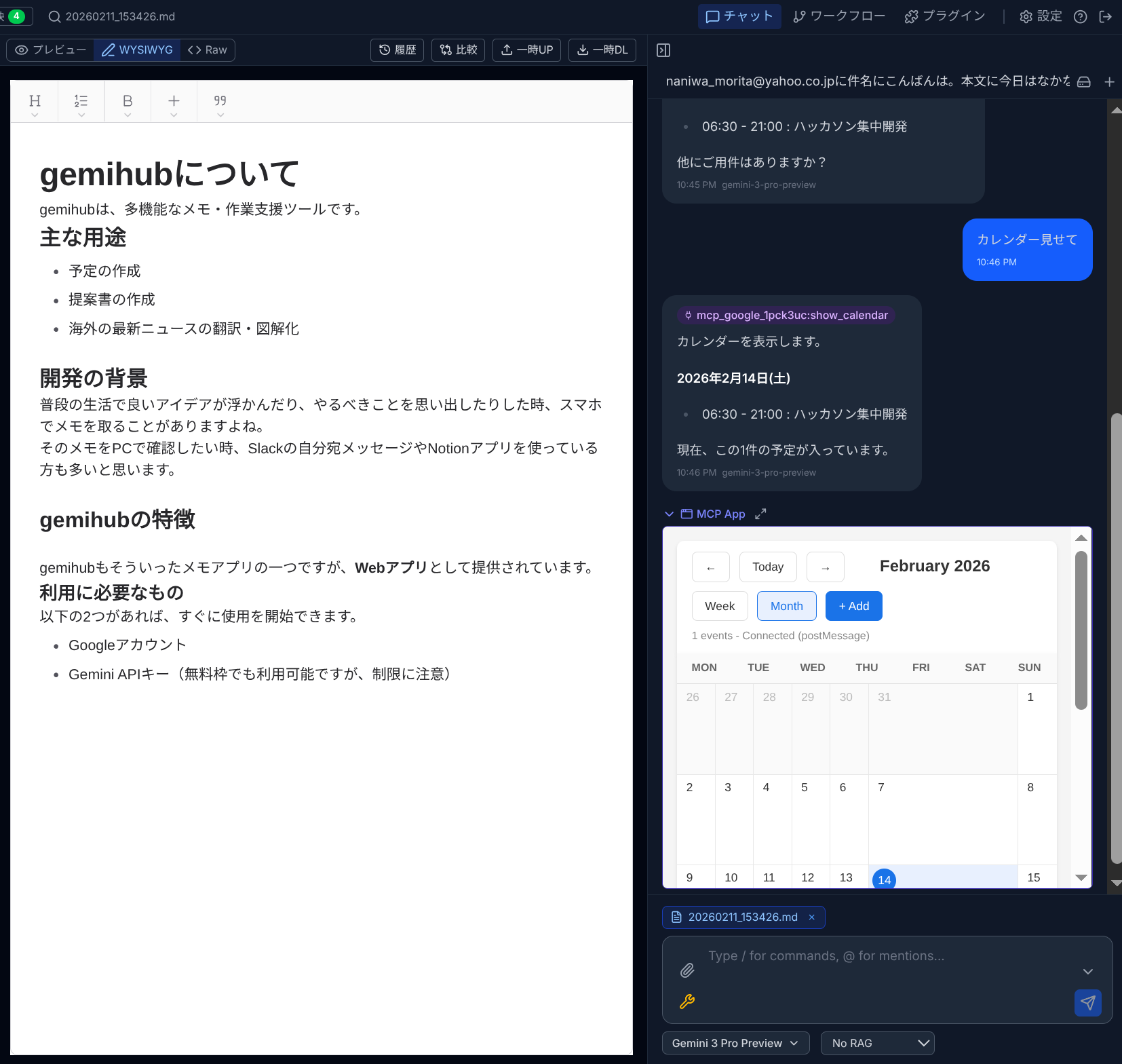This screenshot has height=1064, width=1122.
Task: Open the プラグイン tab
Action: pos(945,16)
